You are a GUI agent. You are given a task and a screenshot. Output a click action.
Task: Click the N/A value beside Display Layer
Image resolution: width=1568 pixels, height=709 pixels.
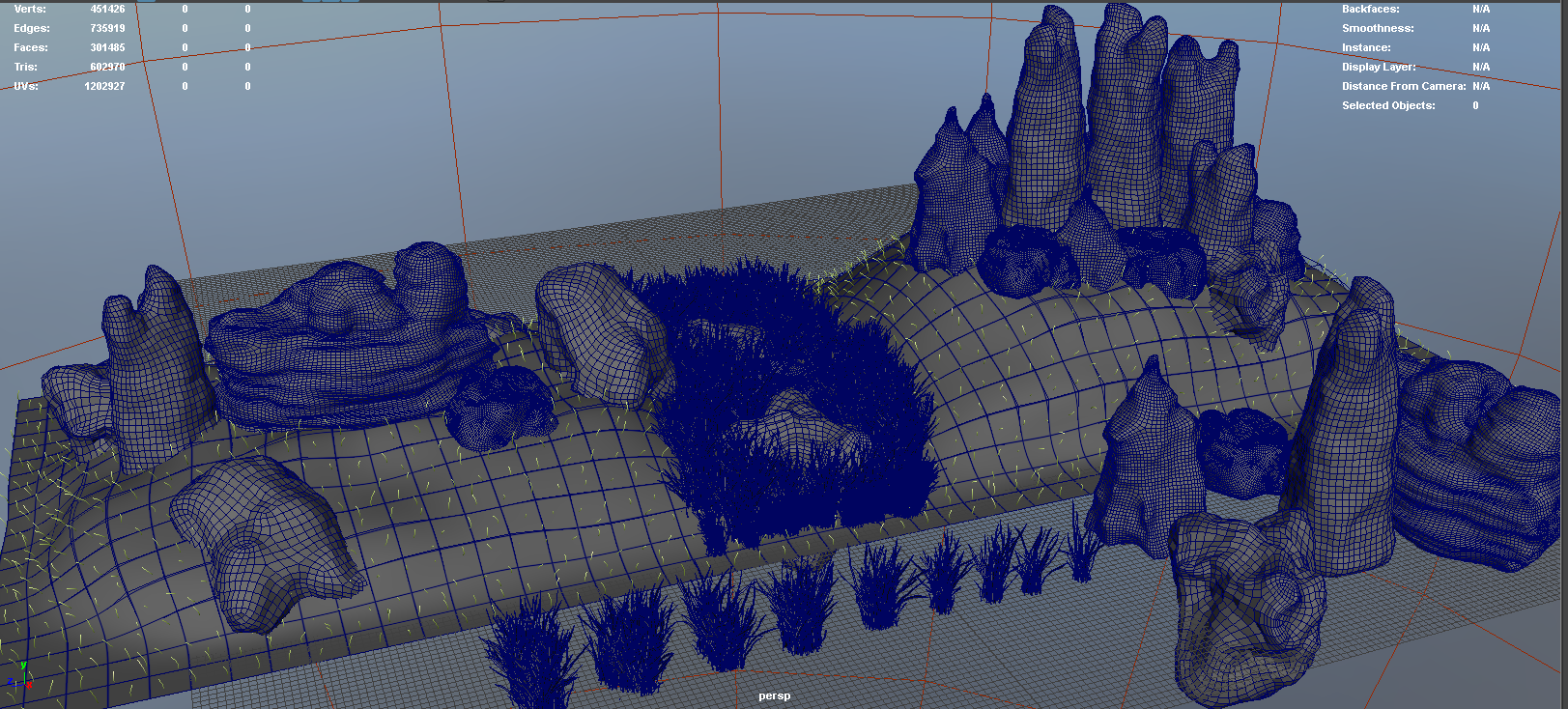click(x=1481, y=67)
